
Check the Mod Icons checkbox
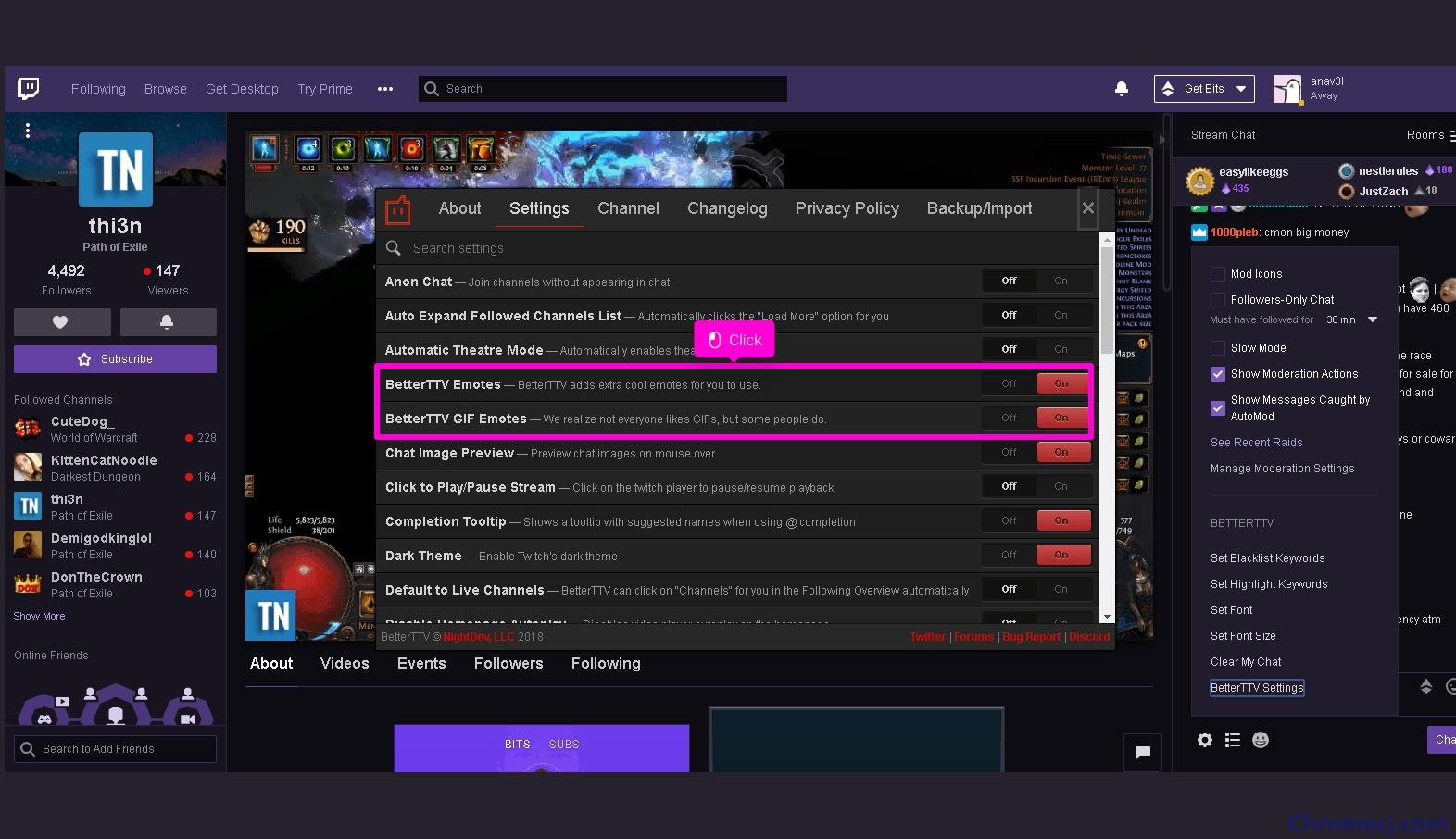coord(1218,274)
